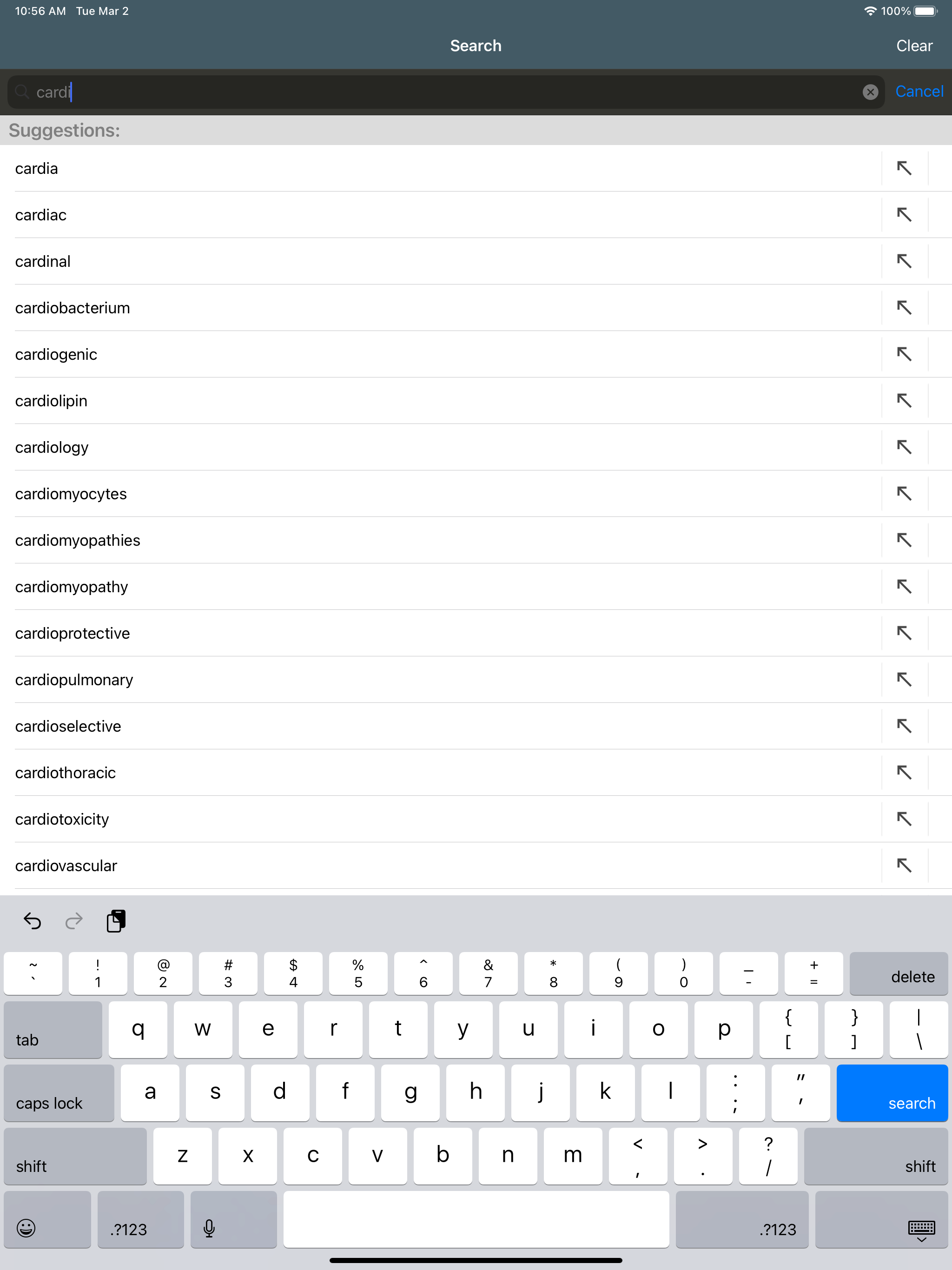
Task: Tap inside the search input field
Action: click(x=402, y=91)
